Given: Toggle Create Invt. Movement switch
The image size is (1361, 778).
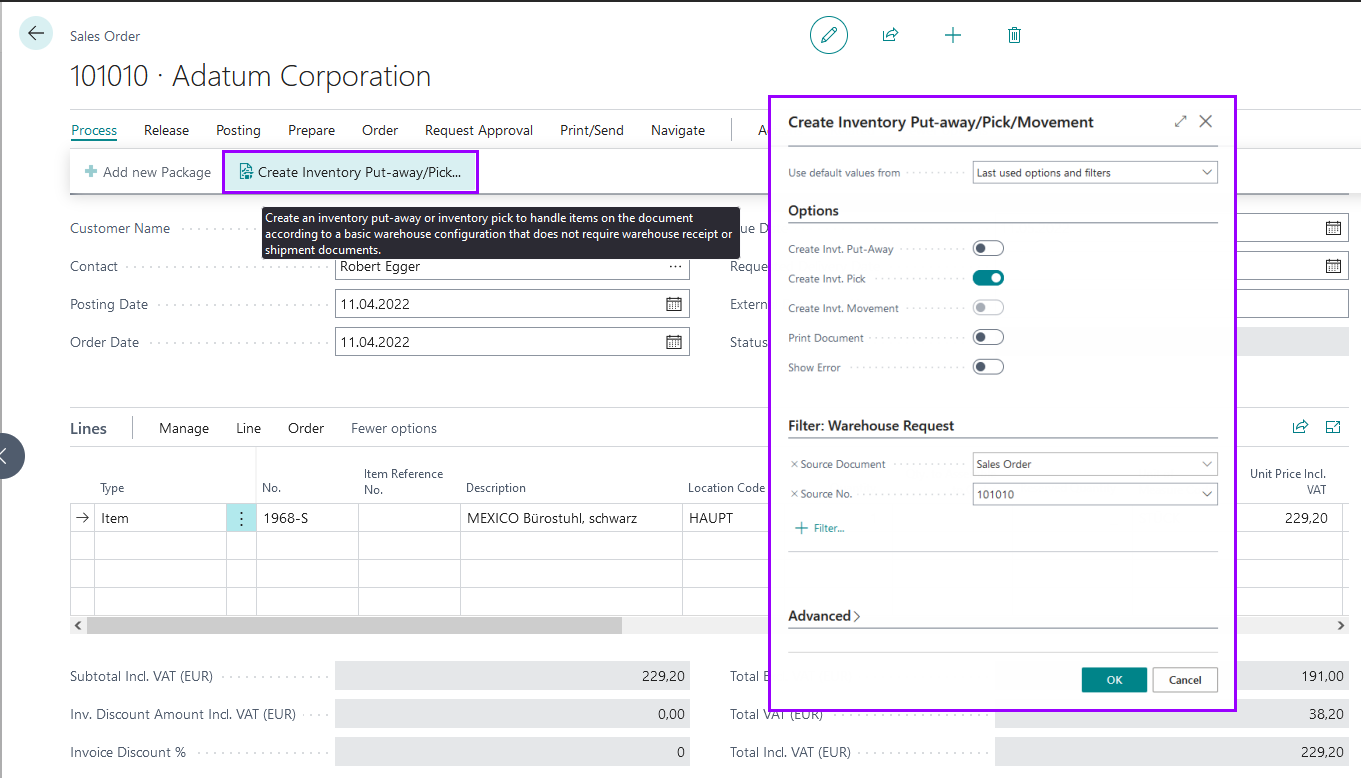Looking at the screenshot, I should [x=988, y=308].
